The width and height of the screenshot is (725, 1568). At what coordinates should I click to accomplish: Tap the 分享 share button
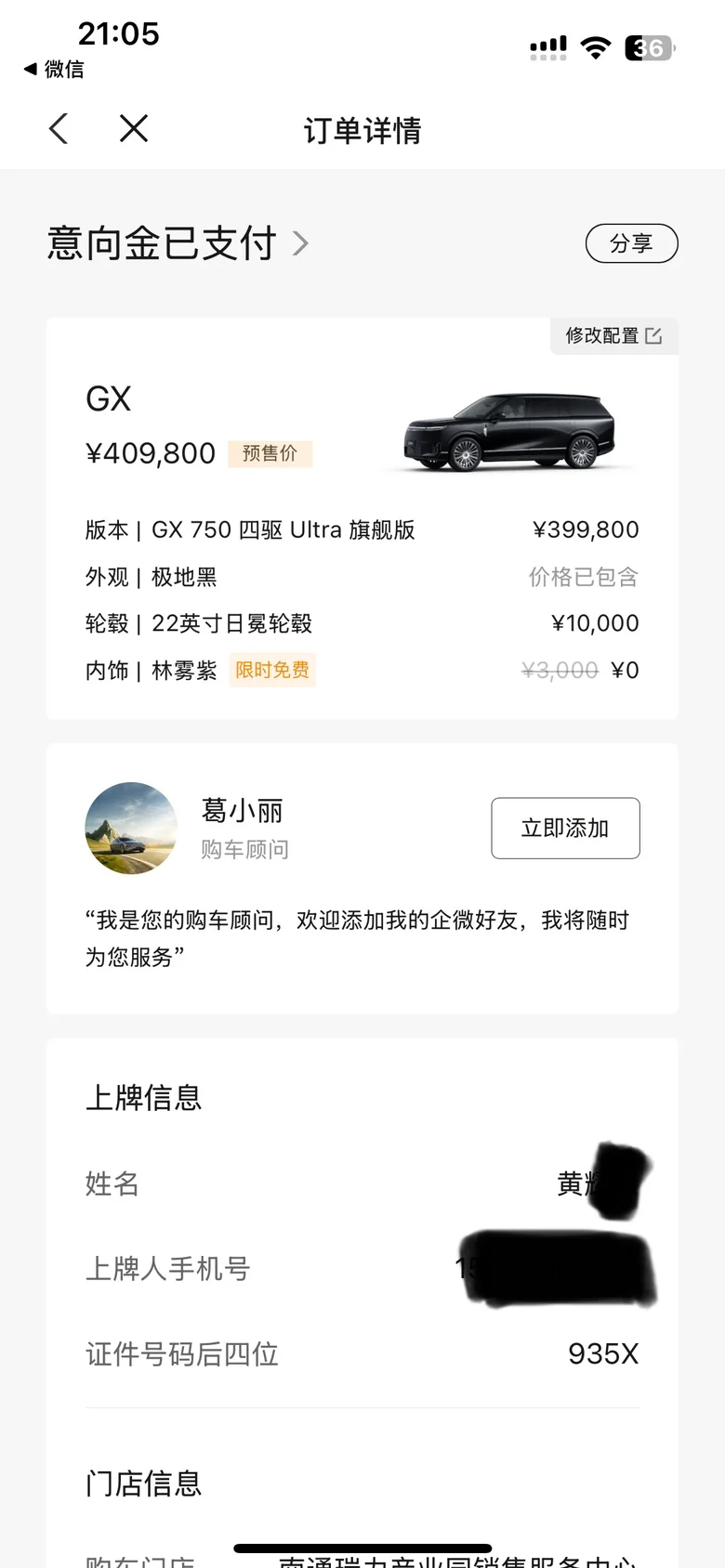[631, 243]
